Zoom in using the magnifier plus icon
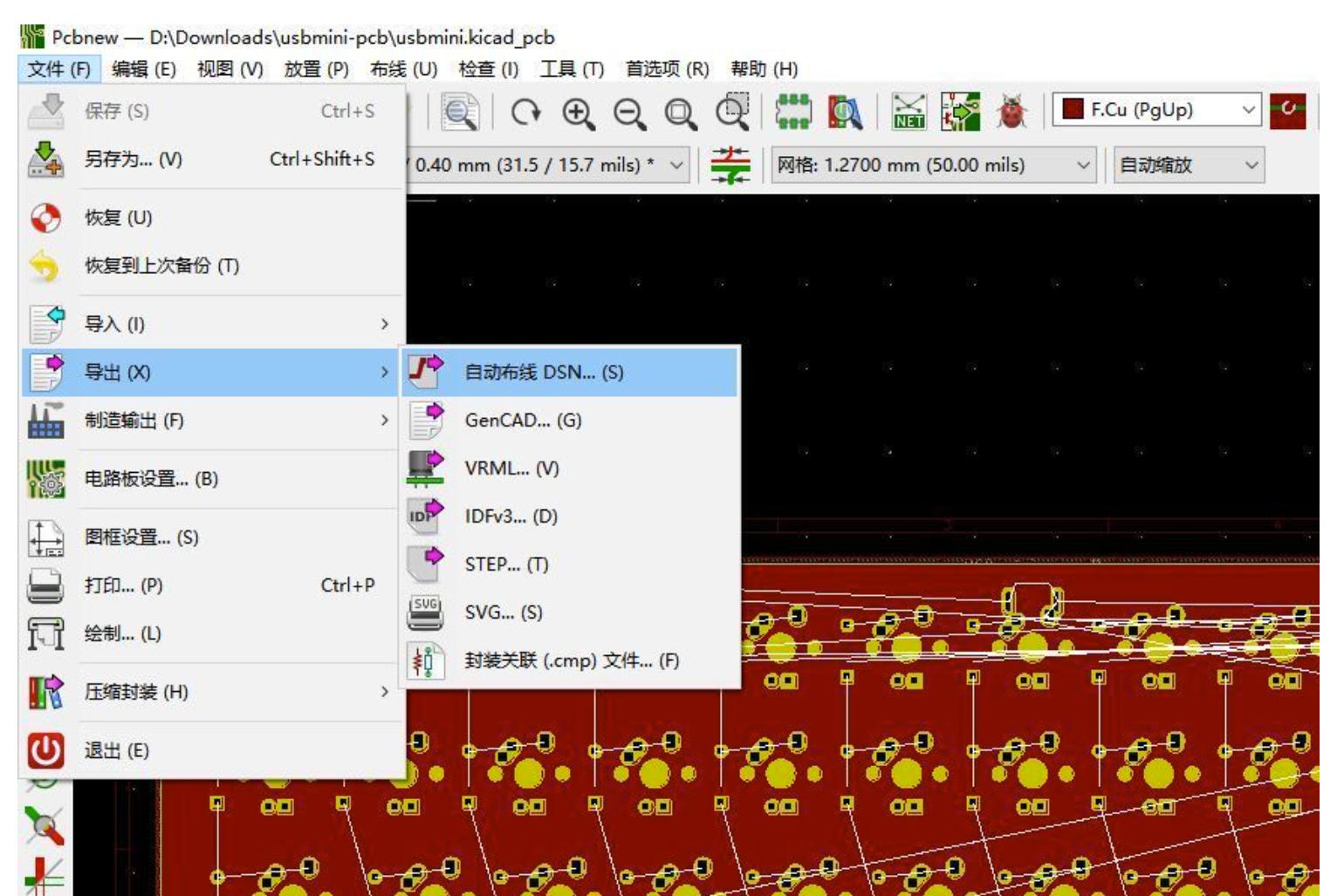Screen dimensions: 1344x896 coord(576,112)
